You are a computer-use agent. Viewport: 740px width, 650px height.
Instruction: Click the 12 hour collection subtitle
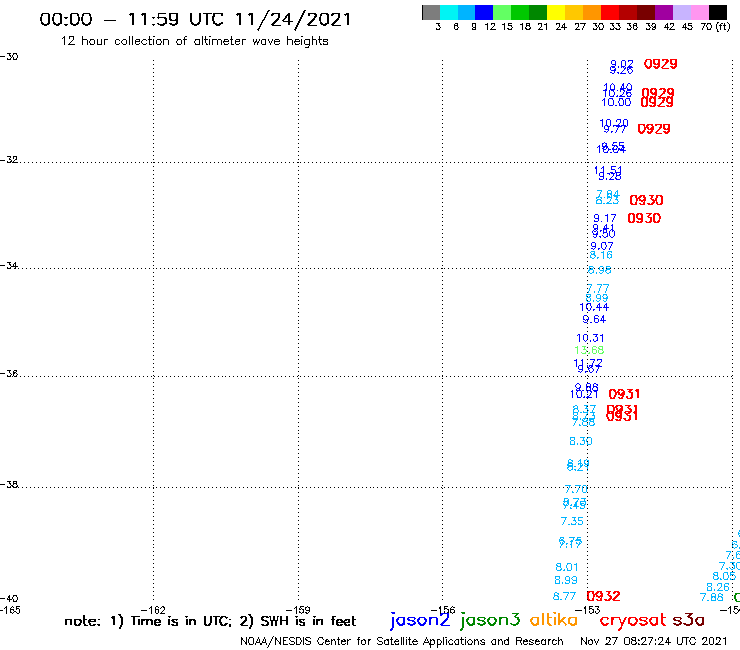coord(194,41)
